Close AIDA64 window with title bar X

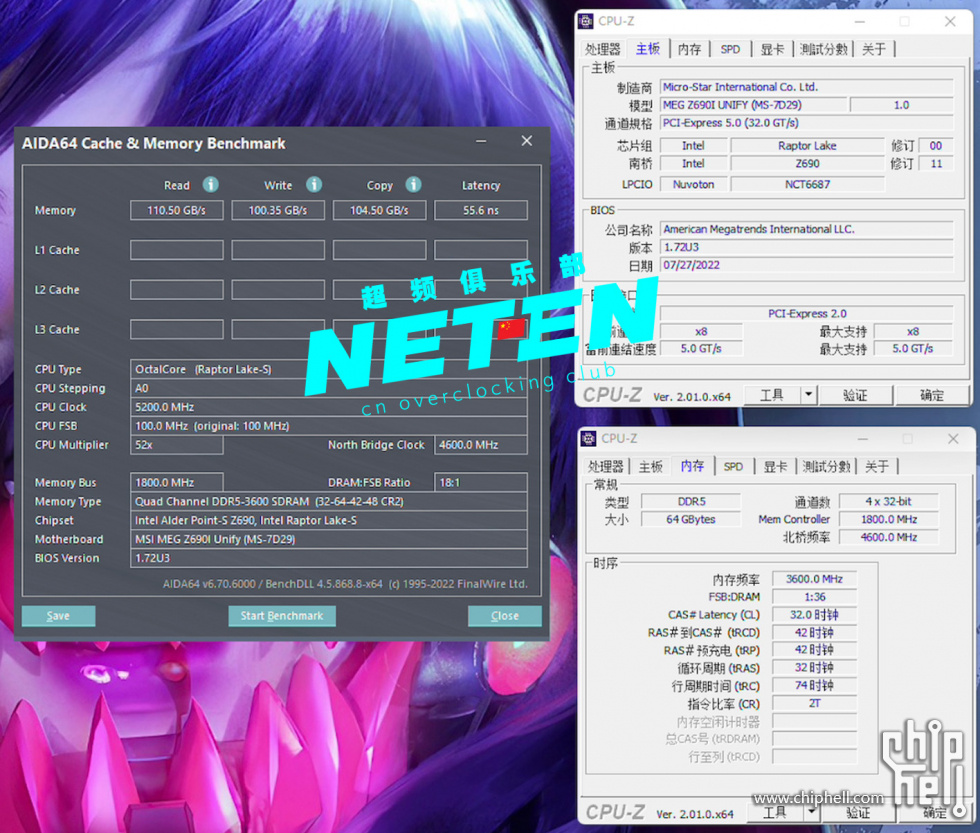click(x=527, y=141)
